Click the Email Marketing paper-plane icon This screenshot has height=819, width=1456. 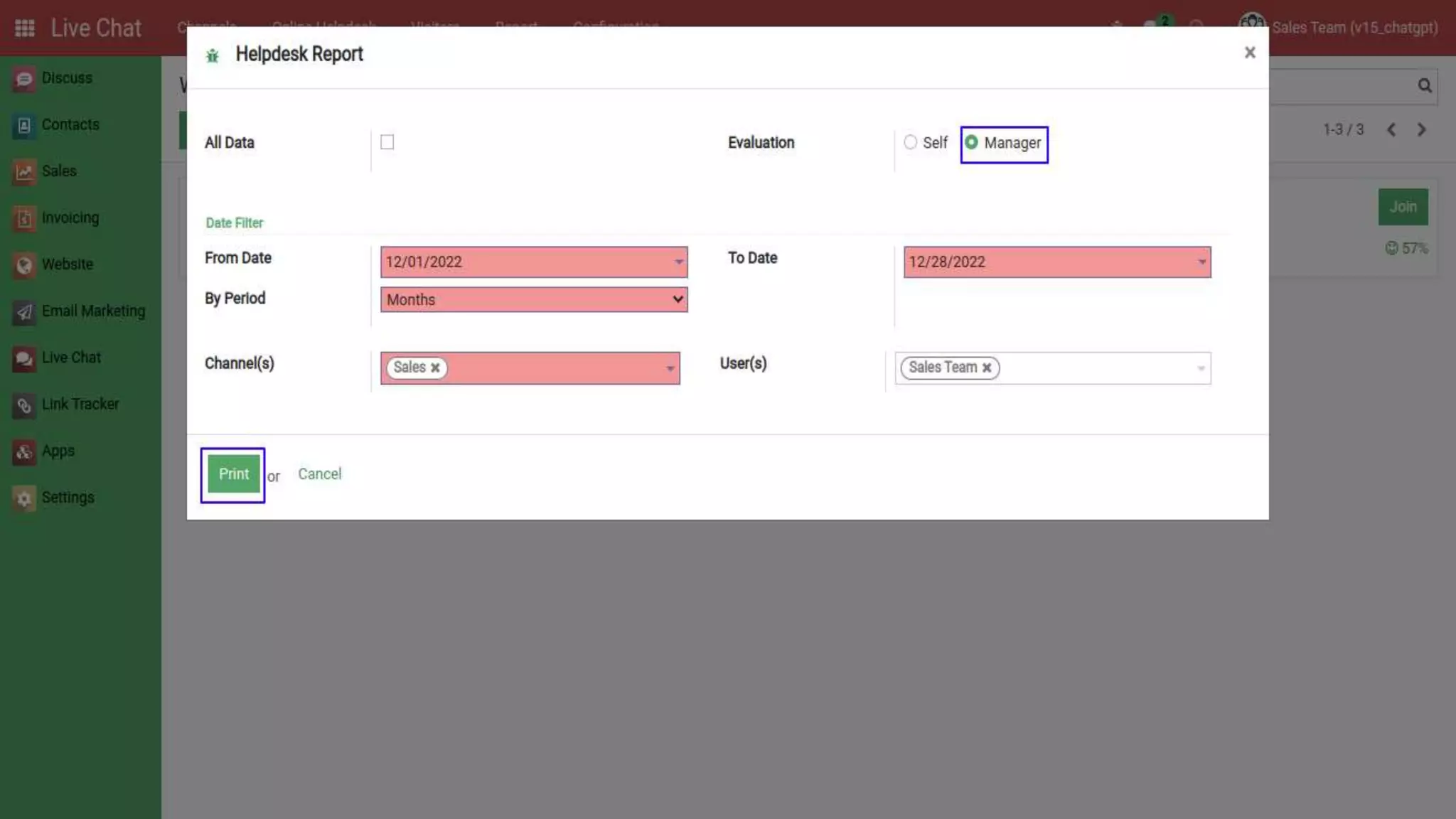[x=24, y=311]
